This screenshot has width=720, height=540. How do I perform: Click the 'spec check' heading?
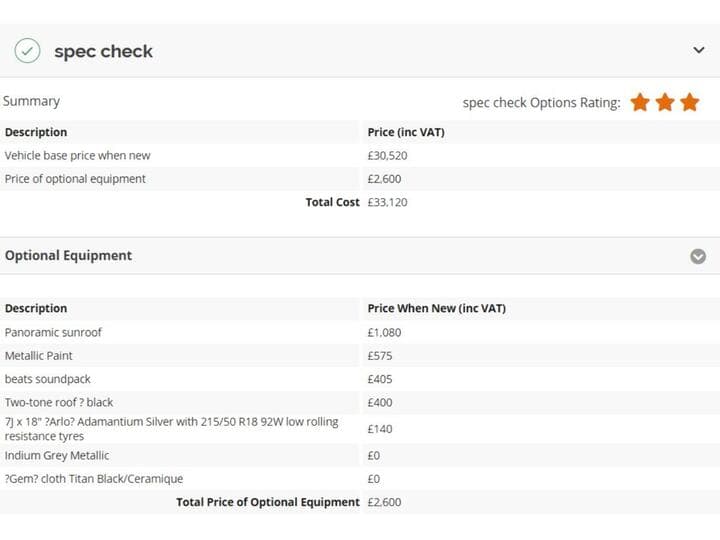[103, 51]
